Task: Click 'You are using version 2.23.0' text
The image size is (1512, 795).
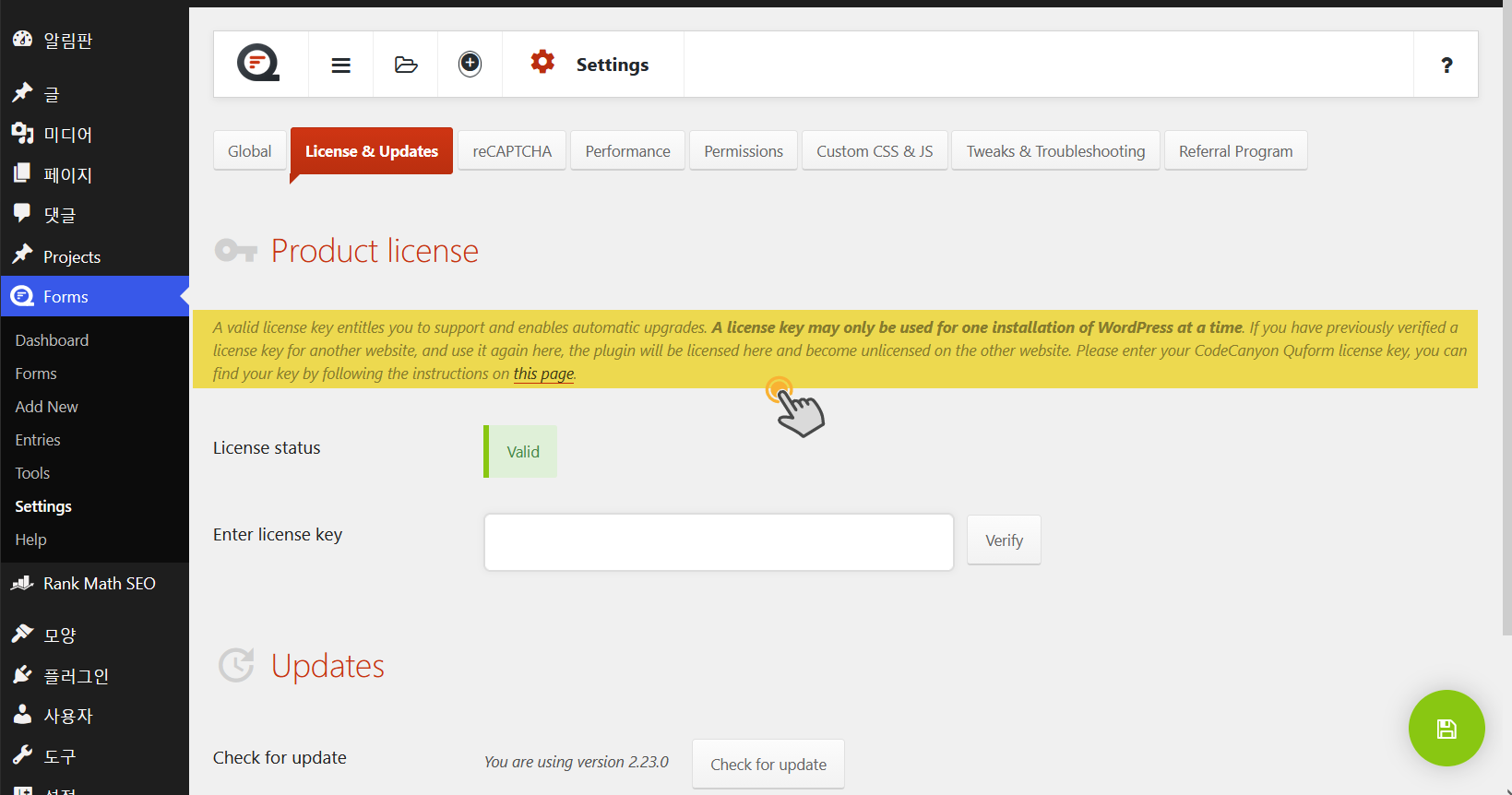Action: (577, 762)
